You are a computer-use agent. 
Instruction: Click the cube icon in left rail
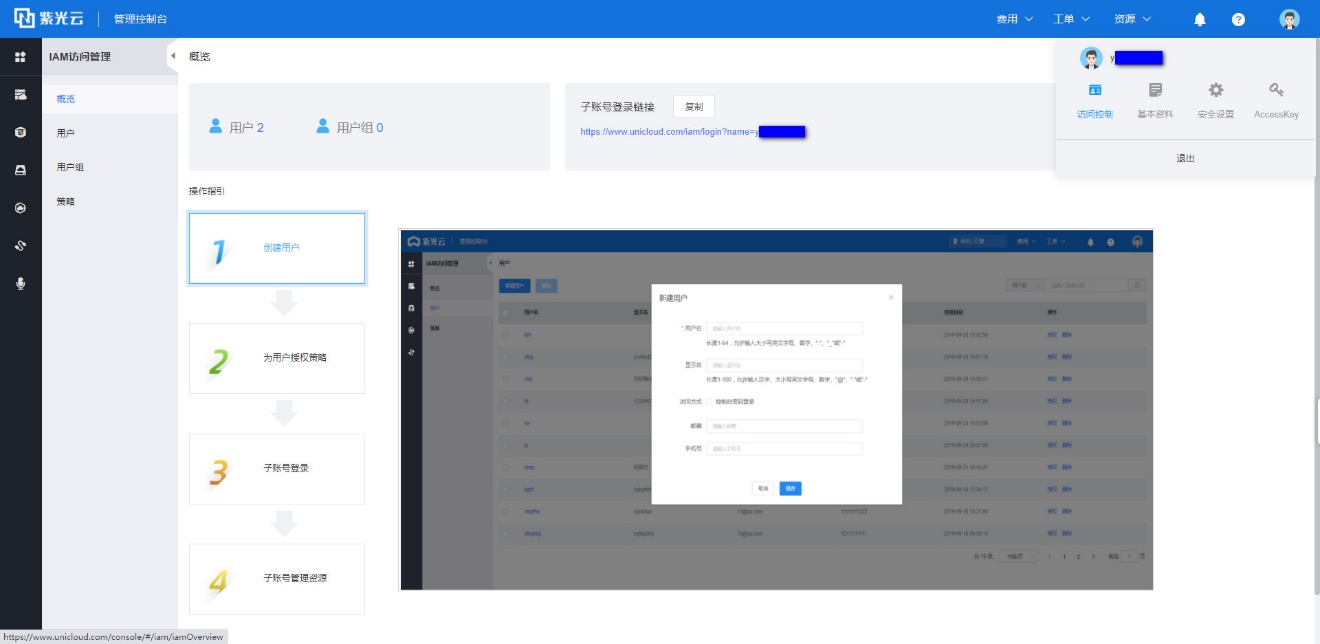click(x=20, y=132)
